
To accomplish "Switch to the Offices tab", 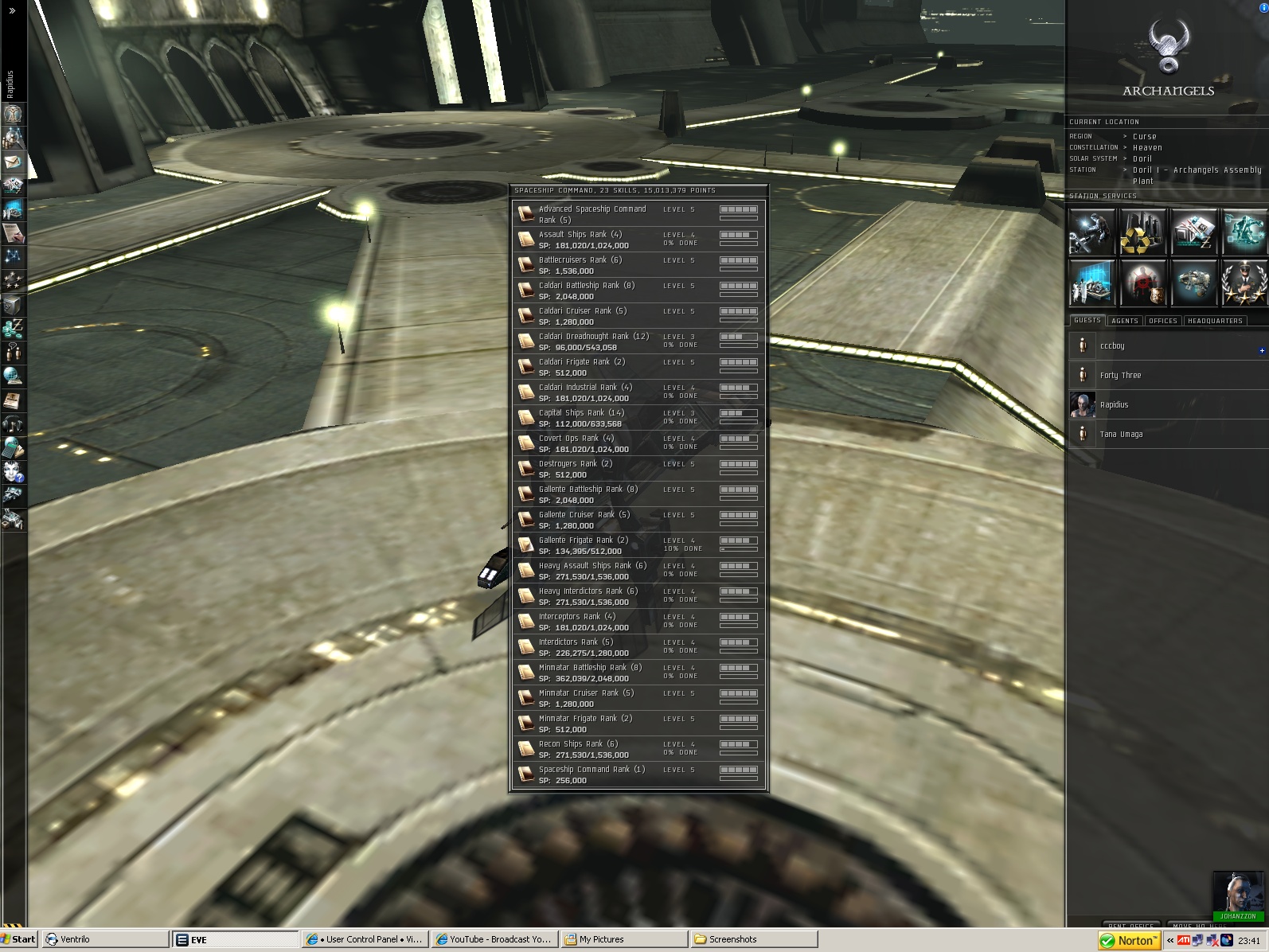I will point(1163,321).
